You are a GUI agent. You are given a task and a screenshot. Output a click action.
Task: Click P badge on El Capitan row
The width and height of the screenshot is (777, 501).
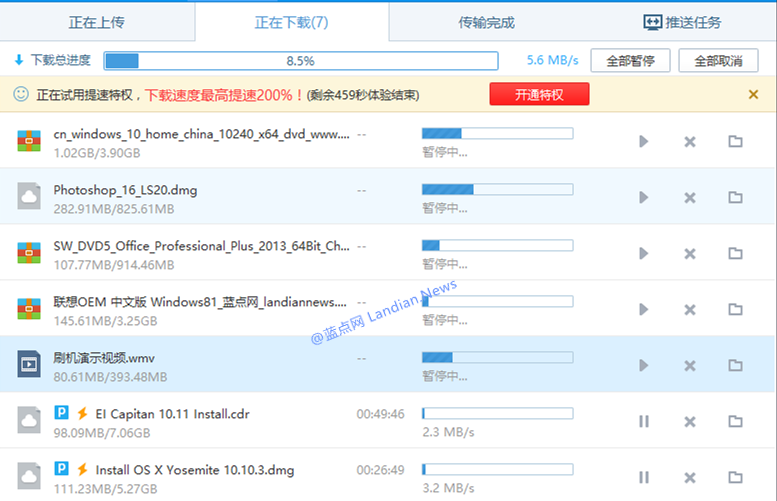[61, 412]
